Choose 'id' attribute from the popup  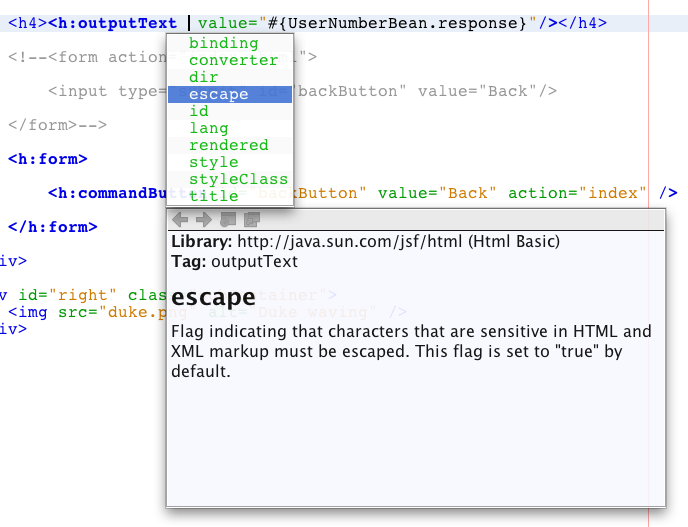pos(199,111)
